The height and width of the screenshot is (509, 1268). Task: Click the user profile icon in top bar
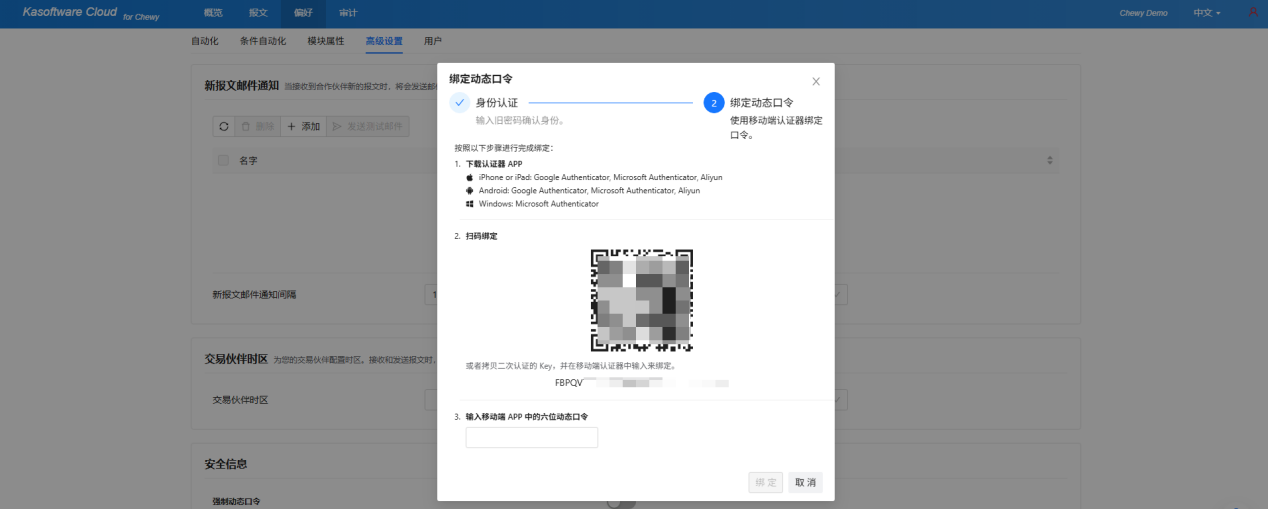(1253, 13)
